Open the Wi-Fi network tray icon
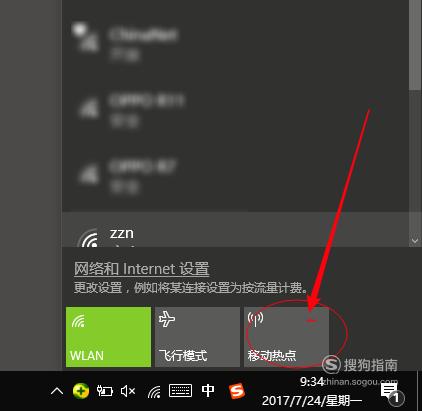This screenshot has width=422, height=411. pyautogui.click(x=154, y=391)
